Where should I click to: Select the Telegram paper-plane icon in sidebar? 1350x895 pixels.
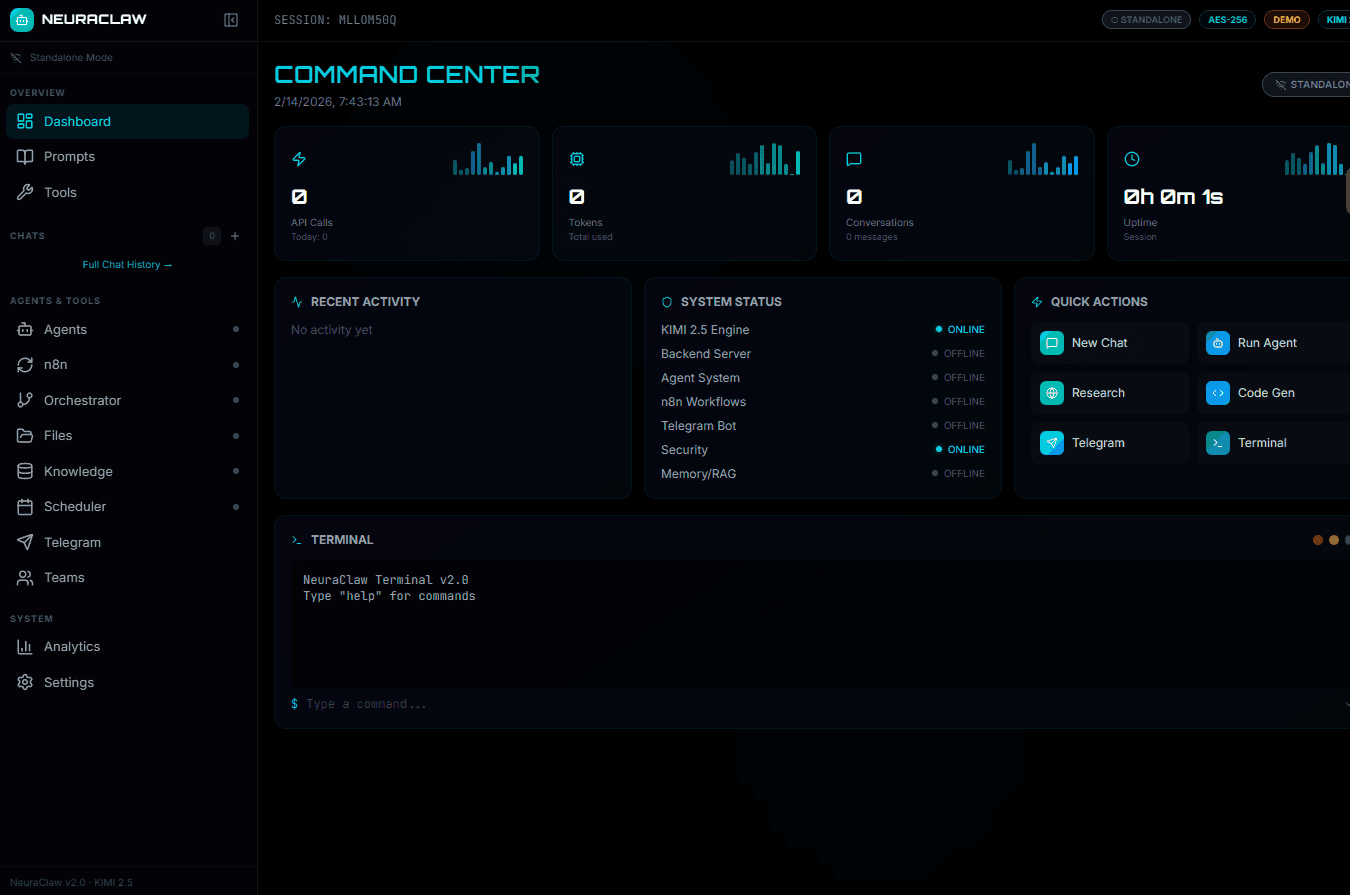point(24,542)
